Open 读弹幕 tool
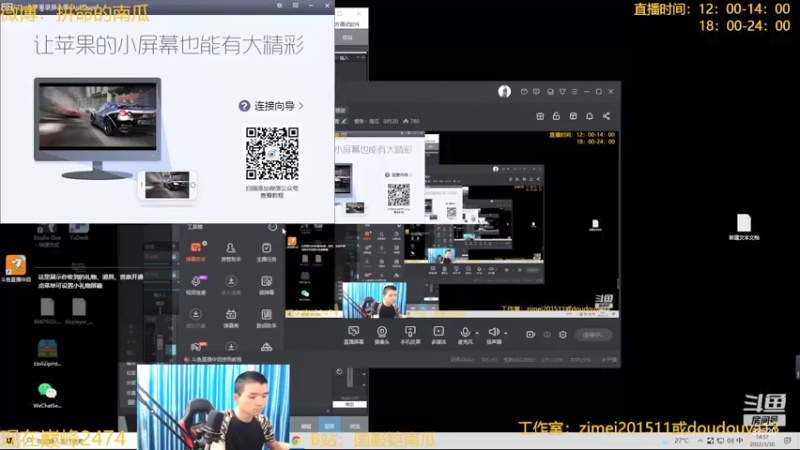 coord(266,286)
